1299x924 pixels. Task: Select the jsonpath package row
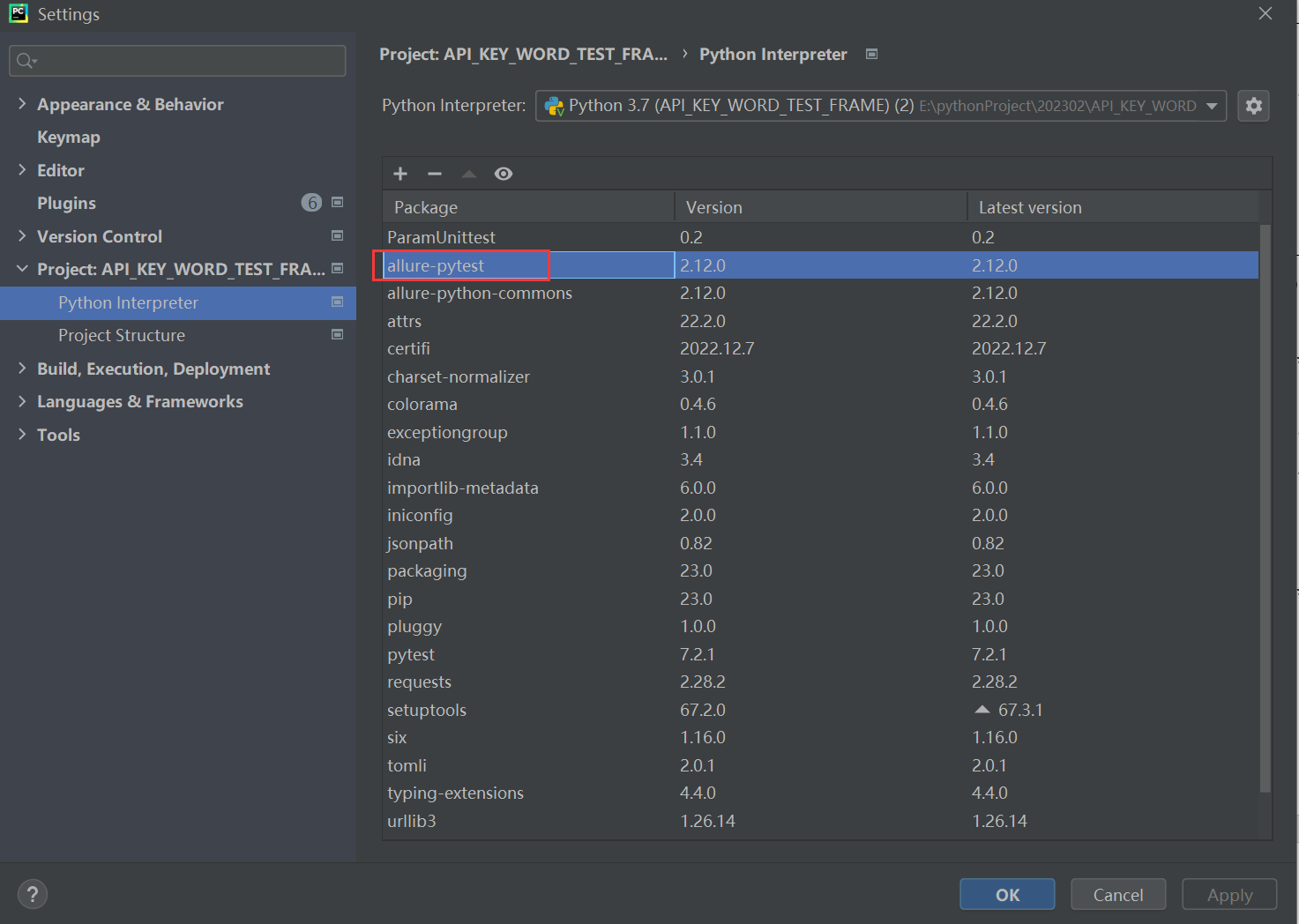coord(821,543)
